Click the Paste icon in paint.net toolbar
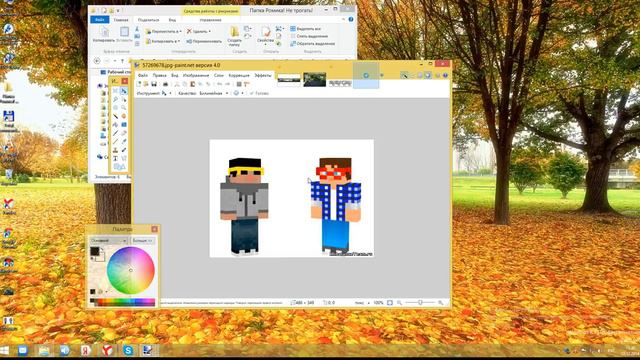The height and width of the screenshot is (360, 640). click(x=192, y=84)
